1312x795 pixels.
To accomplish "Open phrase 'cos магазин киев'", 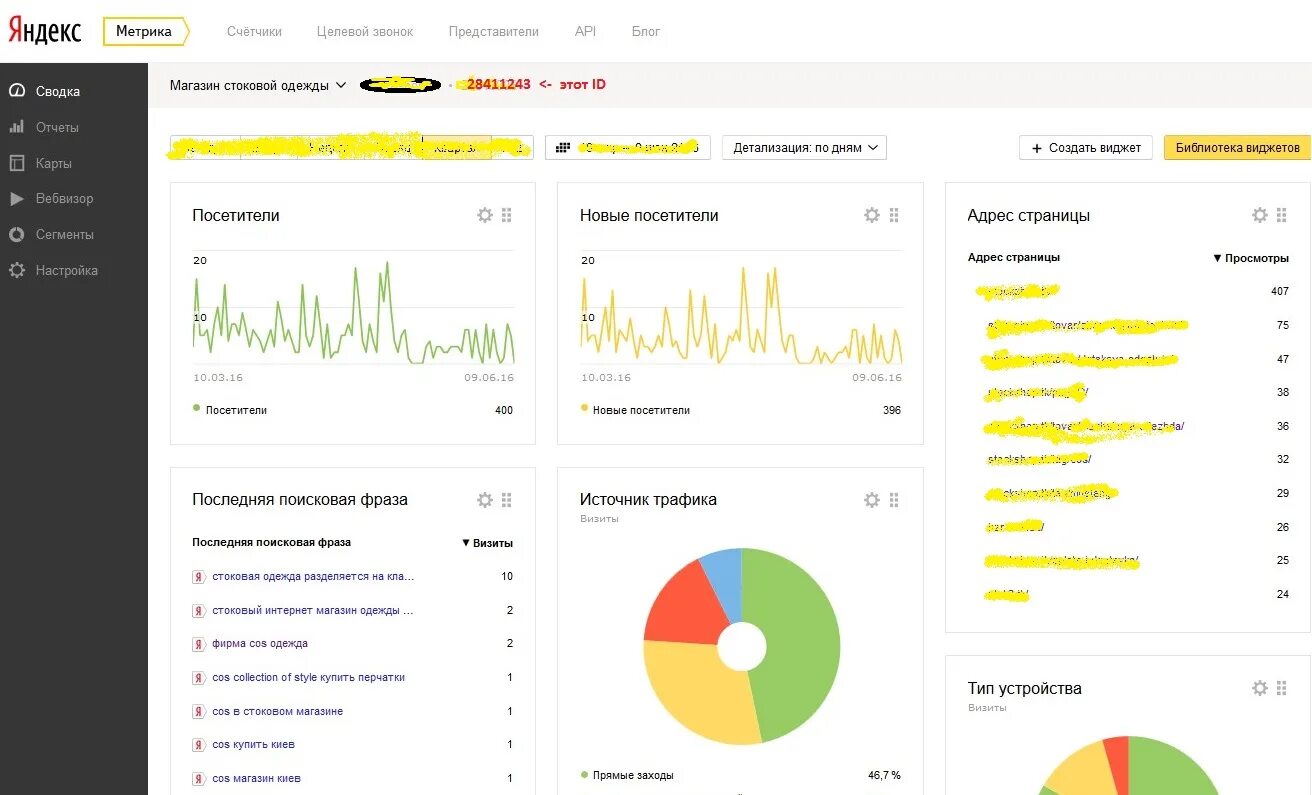I will tap(256, 778).
